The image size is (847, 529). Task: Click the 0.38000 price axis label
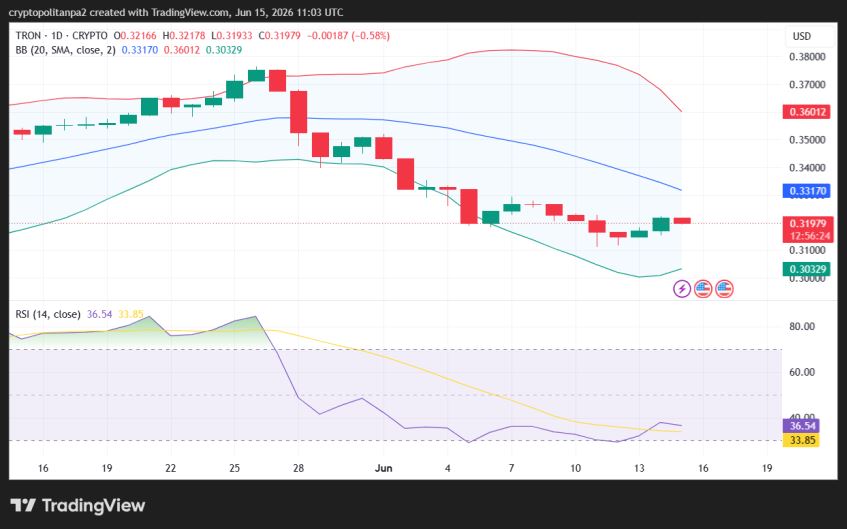[x=807, y=57]
